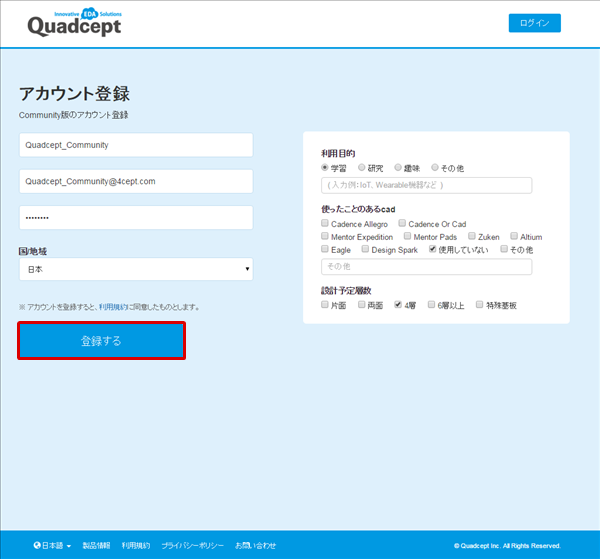
Task: Select the 学習 radio button
Action: coord(324,167)
